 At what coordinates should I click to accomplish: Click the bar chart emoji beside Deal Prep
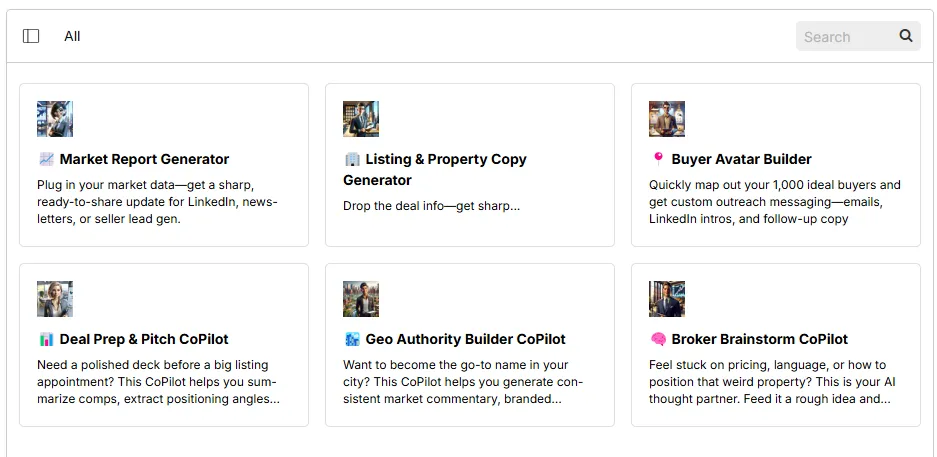tap(46, 339)
